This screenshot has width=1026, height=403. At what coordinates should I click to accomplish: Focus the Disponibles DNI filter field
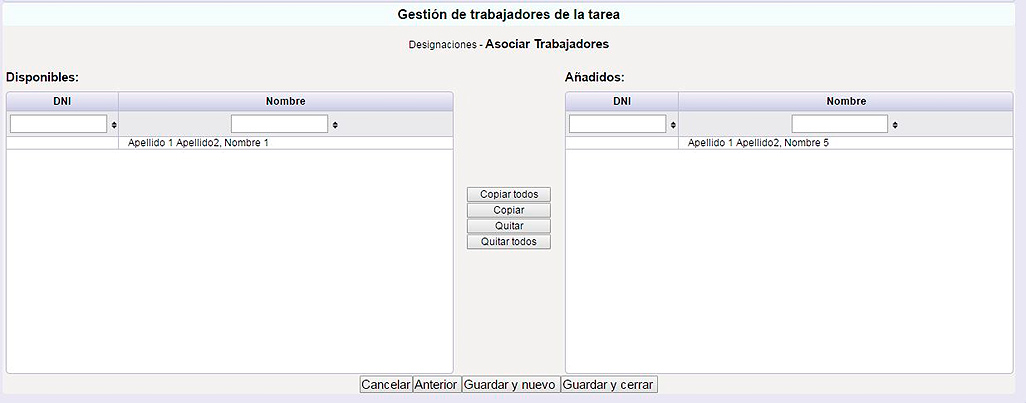click(58, 124)
